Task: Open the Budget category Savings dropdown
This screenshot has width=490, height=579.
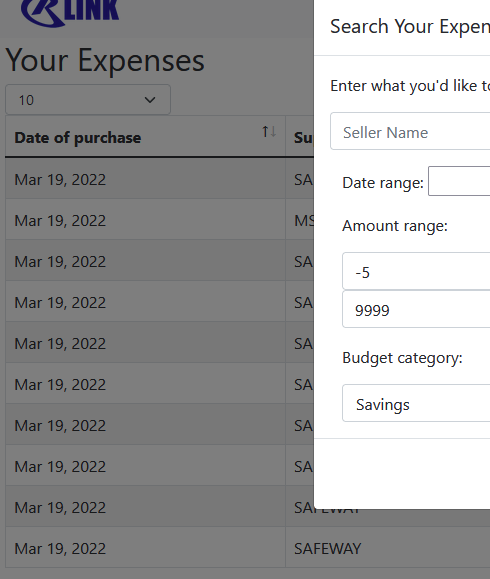Action: (x=416, y=403)
